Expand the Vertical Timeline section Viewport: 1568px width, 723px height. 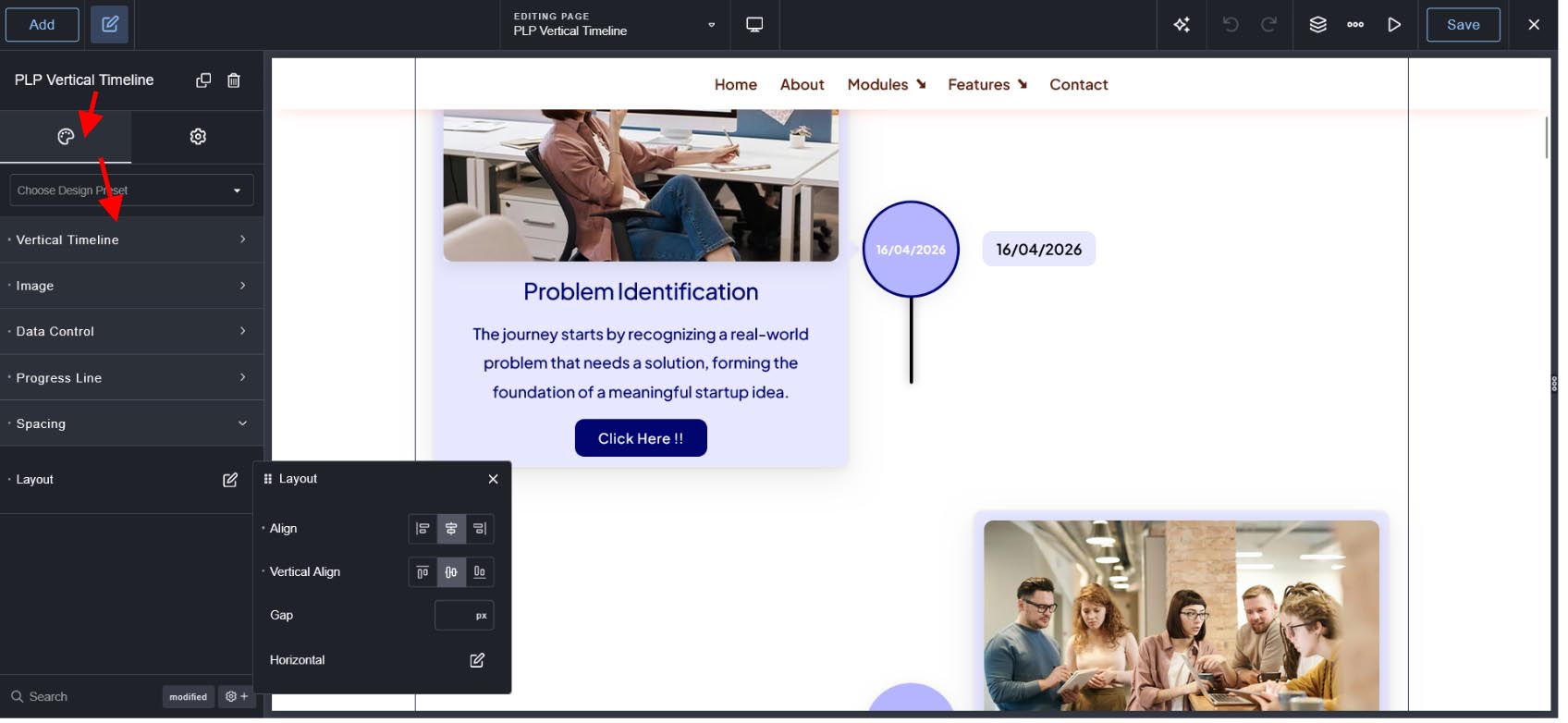[132, 241]
